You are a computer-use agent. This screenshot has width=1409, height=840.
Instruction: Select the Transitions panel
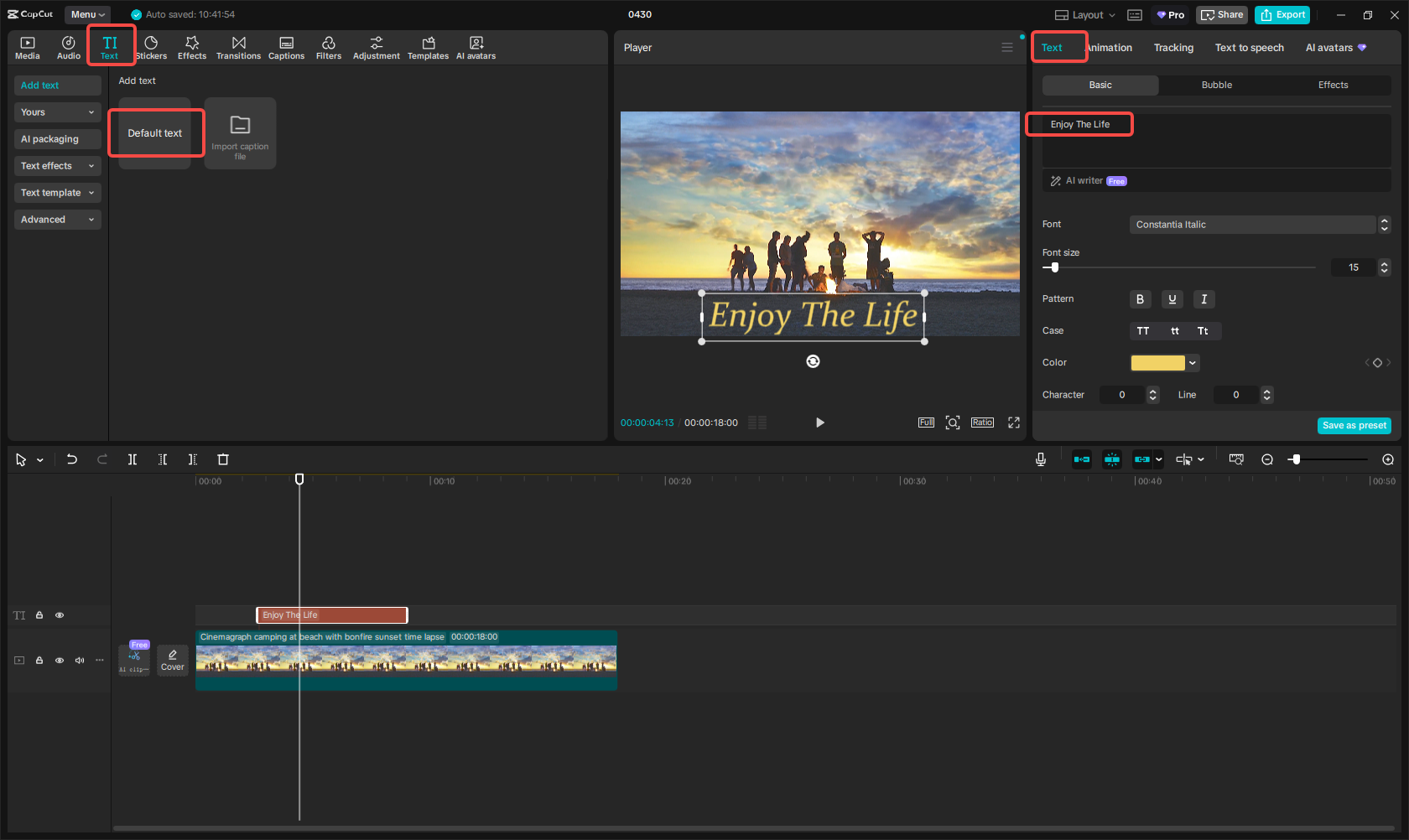(x=238, y=46)
